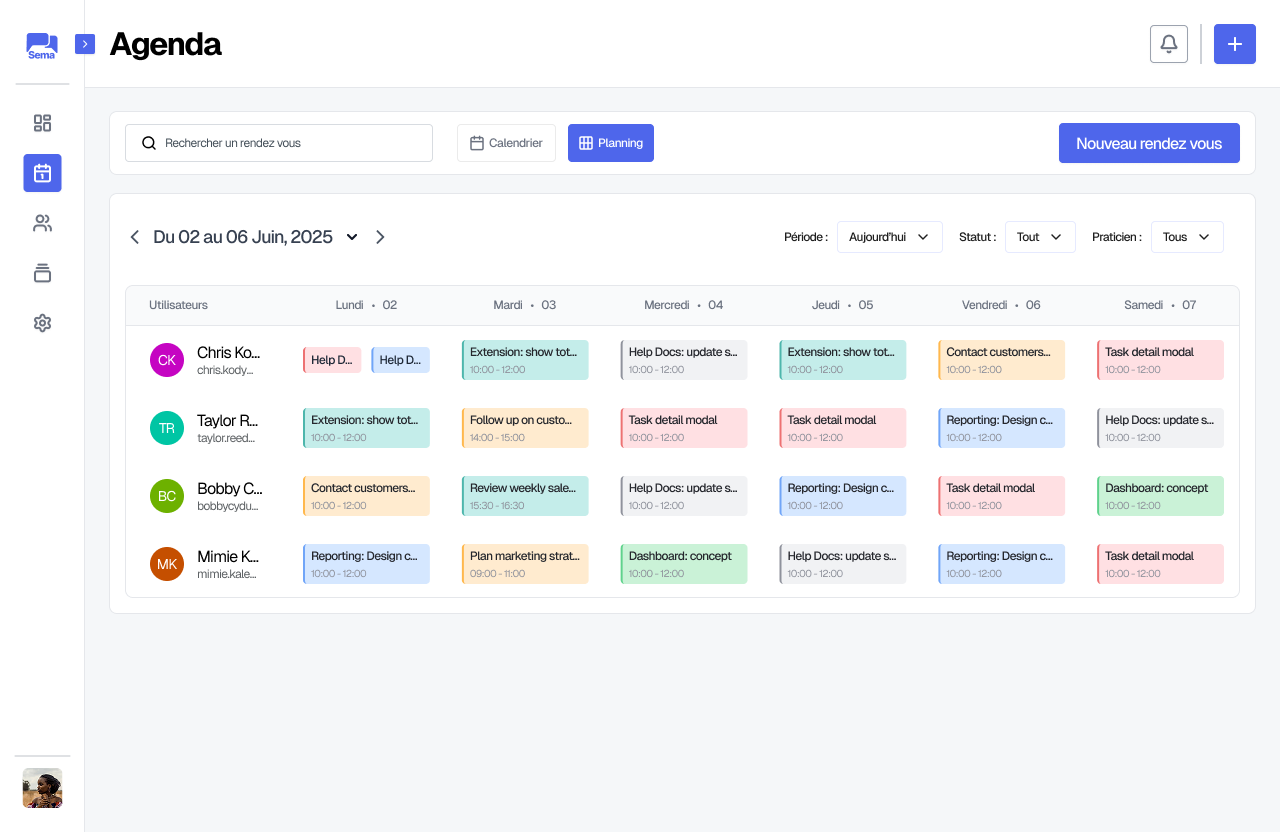Click the Nouveau rendez vous button
The image size is (1280, 832).
coord(1149,143)
